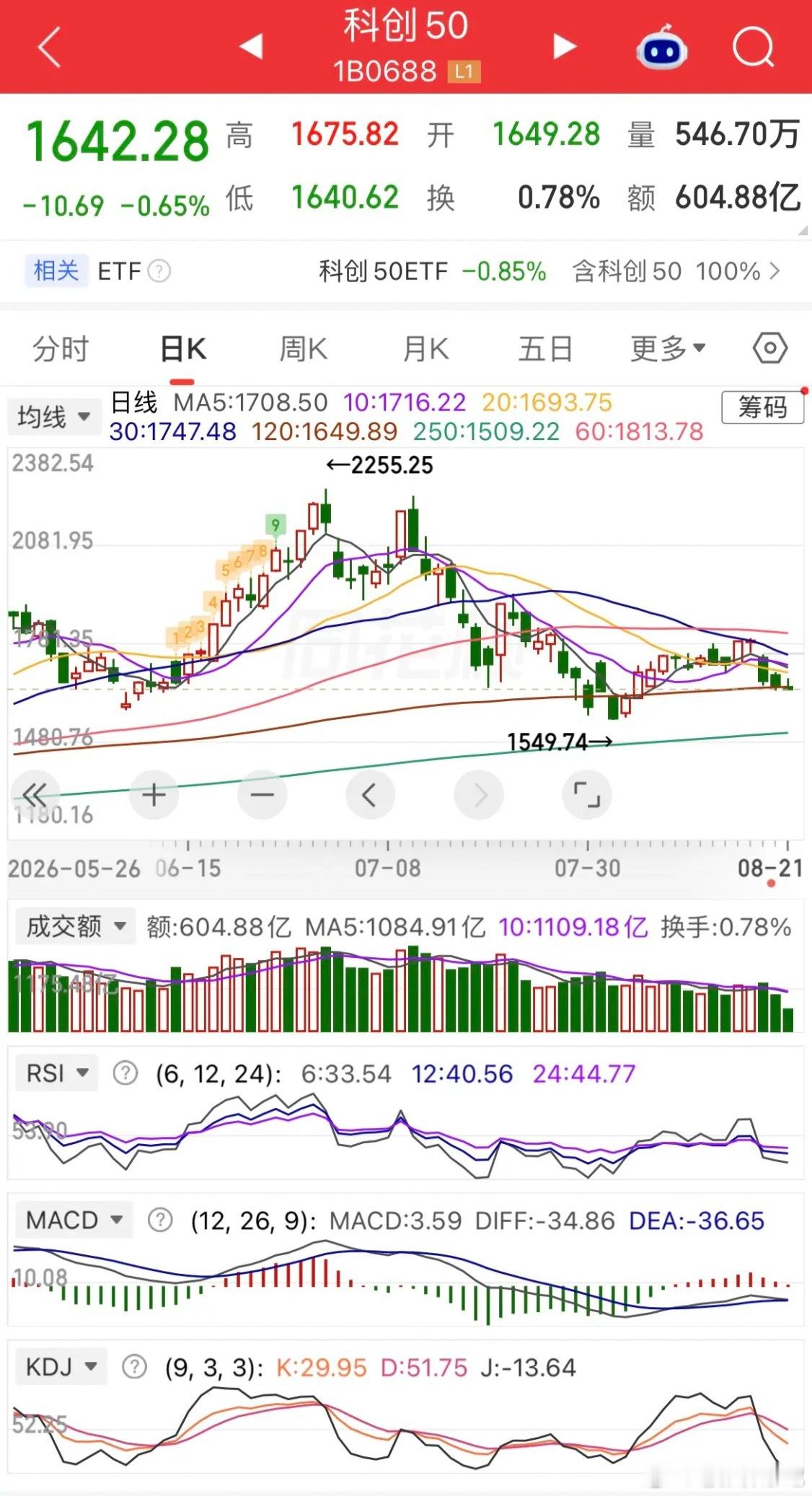Viewport: 812px width, 1496px height.
Task: Switch to next index with right triangle
Action: pos(565,47)
